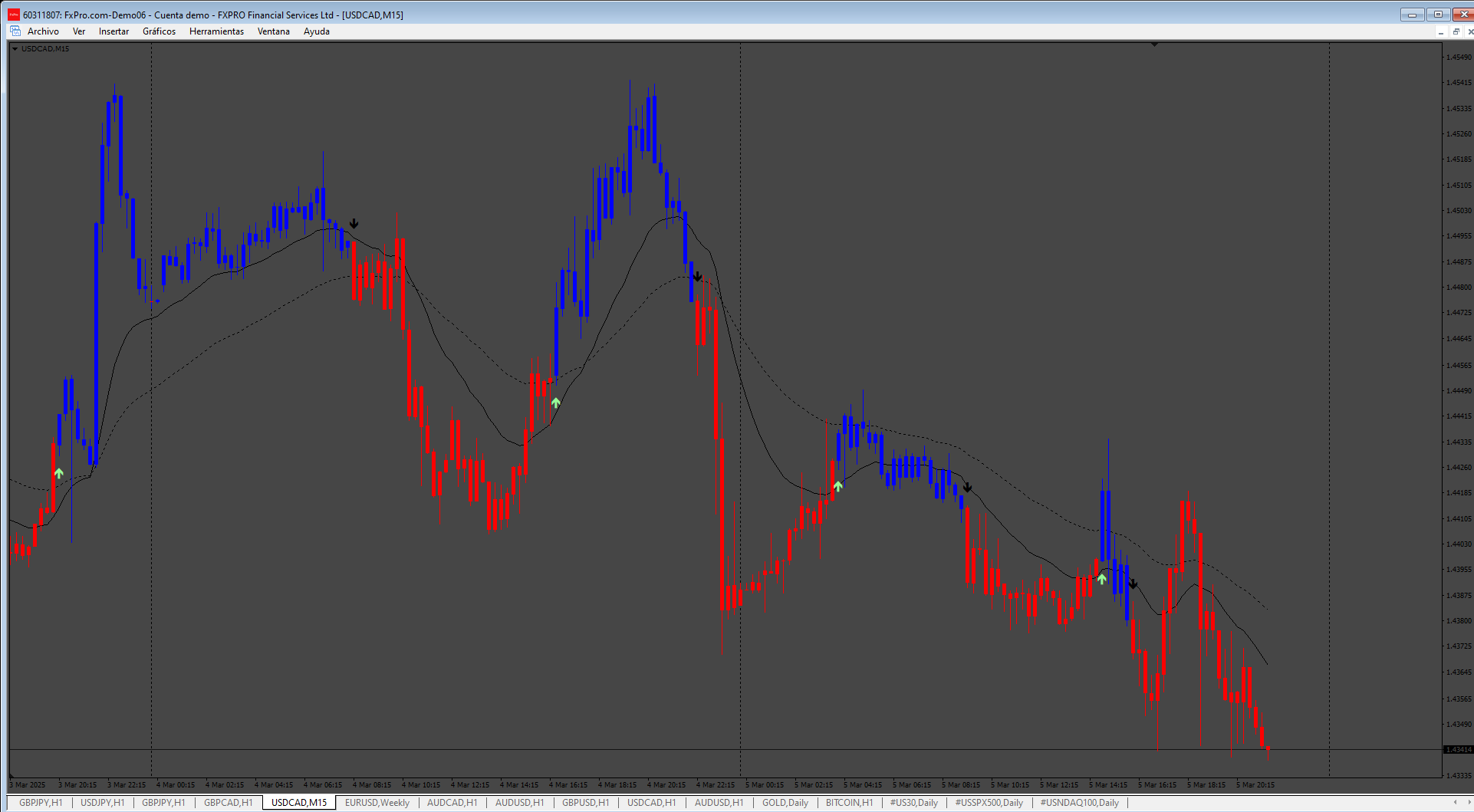Screen dimensions: 1474x812
Task: Open the Gráficos menu
Action: tap(159, 31)
